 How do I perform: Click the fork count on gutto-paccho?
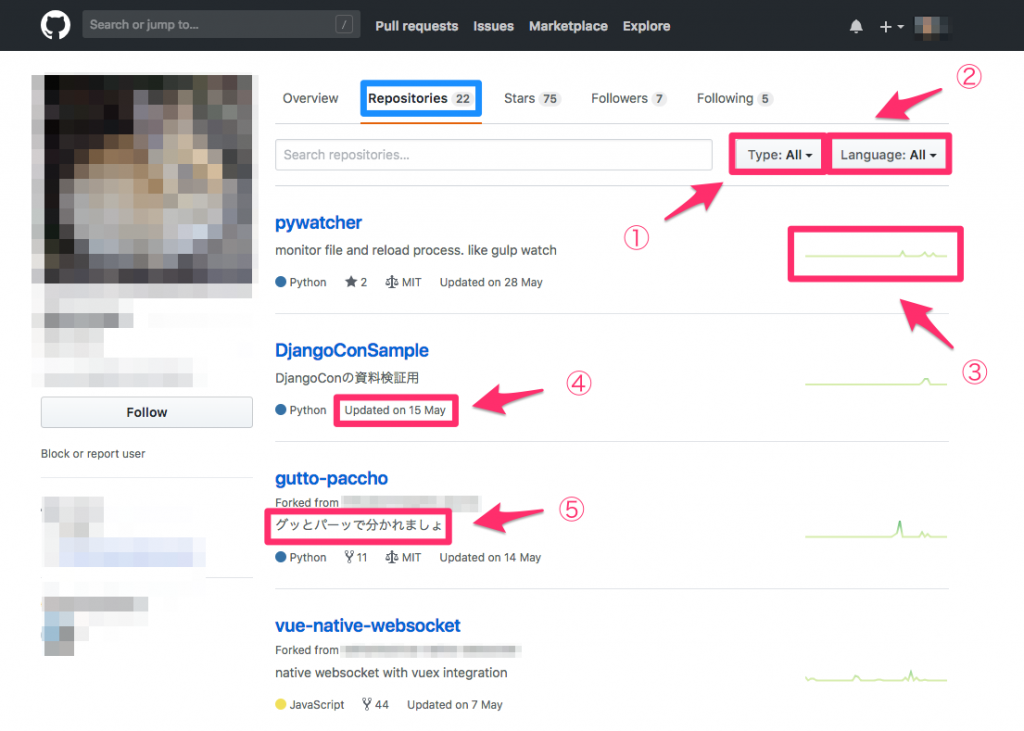tap(355, 557)
